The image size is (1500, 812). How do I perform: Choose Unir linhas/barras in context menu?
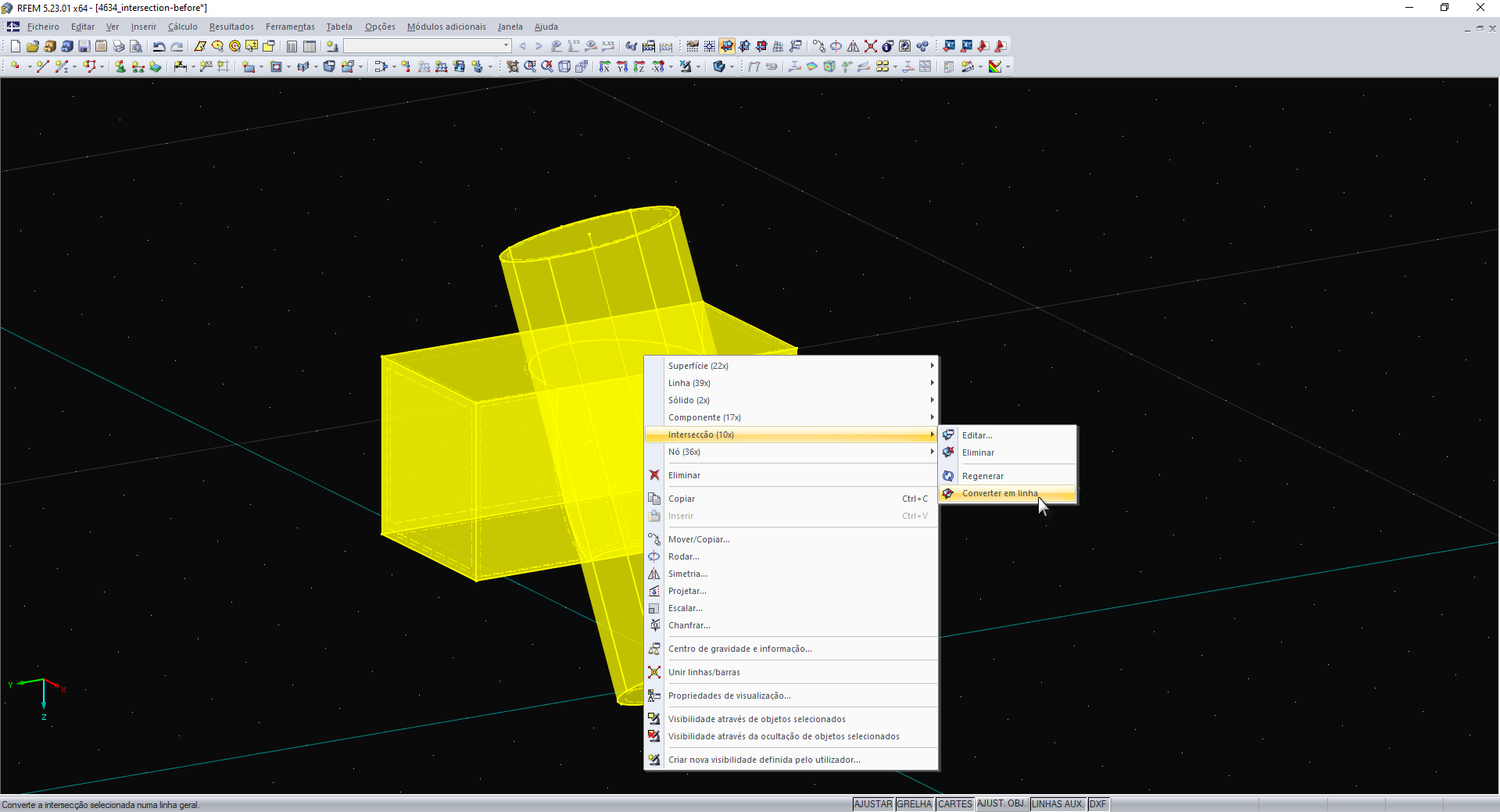coord(703,672)
